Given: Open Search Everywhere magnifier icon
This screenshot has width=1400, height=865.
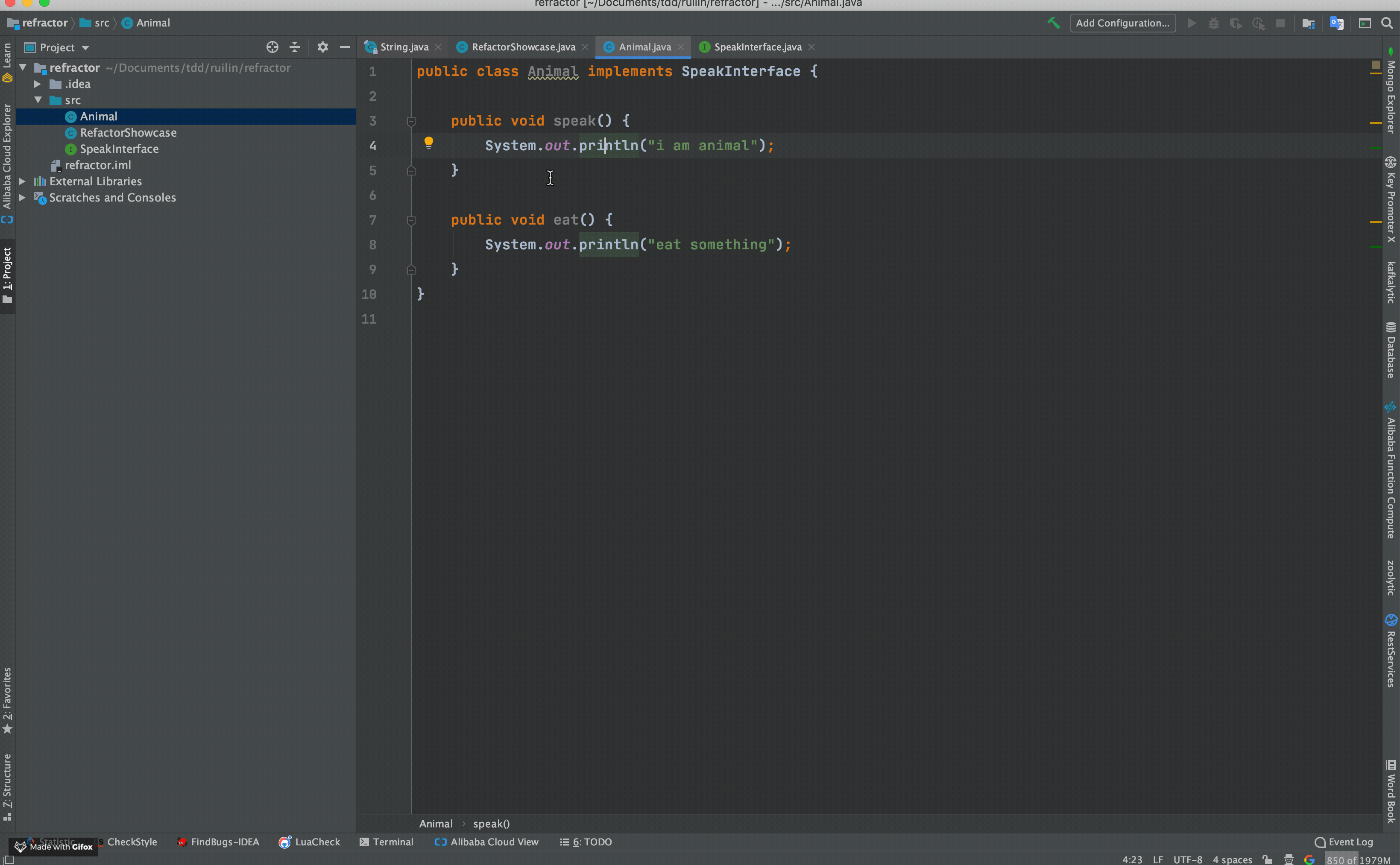Looking at the screenshot, I should point(1387,23).
